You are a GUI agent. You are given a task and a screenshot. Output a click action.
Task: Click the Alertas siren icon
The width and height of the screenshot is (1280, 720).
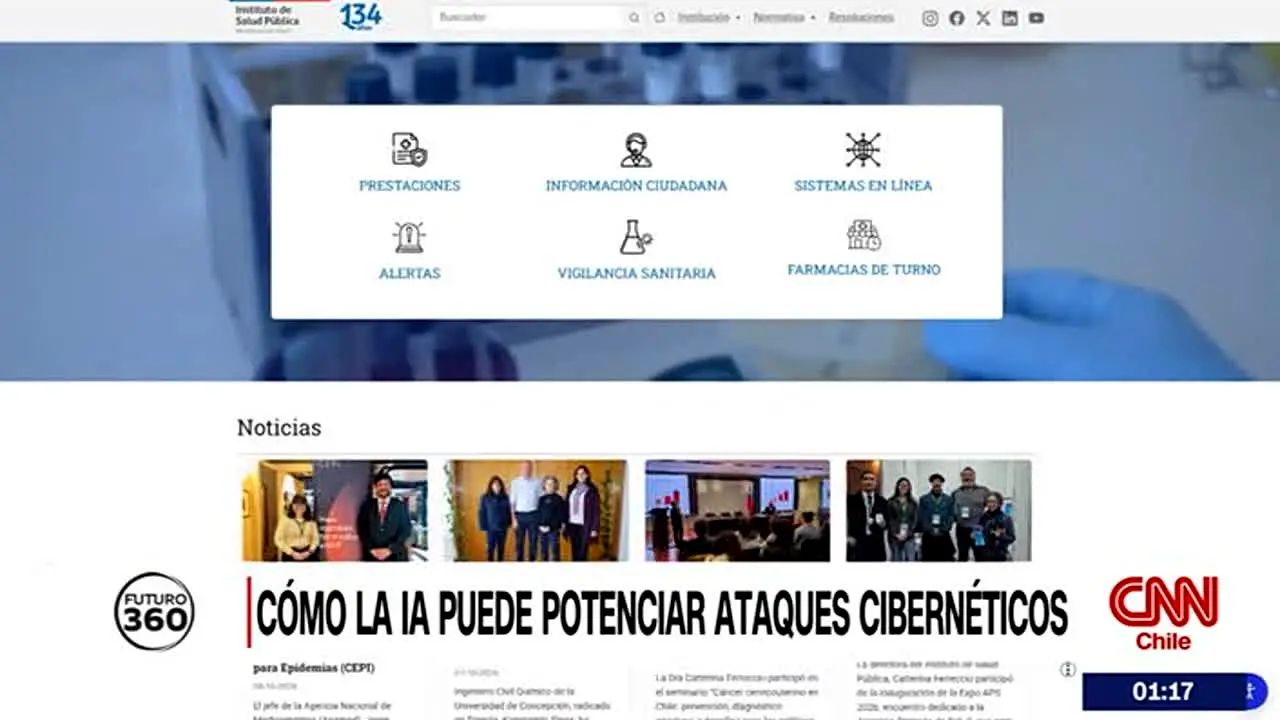(x=409, y=237)
